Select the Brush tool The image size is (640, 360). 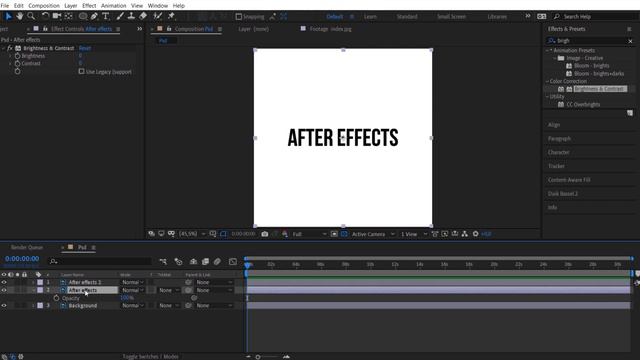120,16
